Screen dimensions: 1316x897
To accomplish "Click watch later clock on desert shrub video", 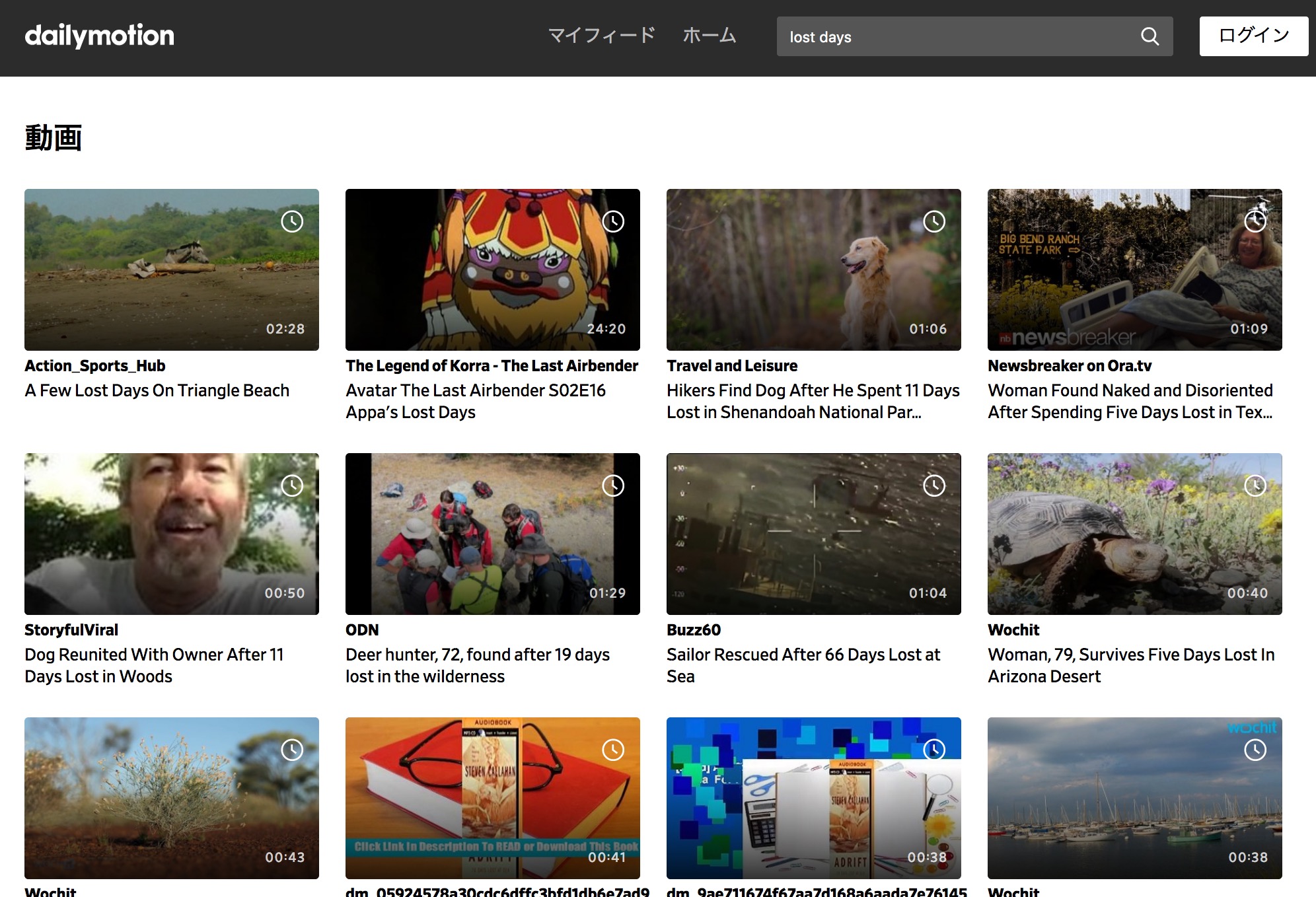I will pyautogui.click(x=292, y=750).
